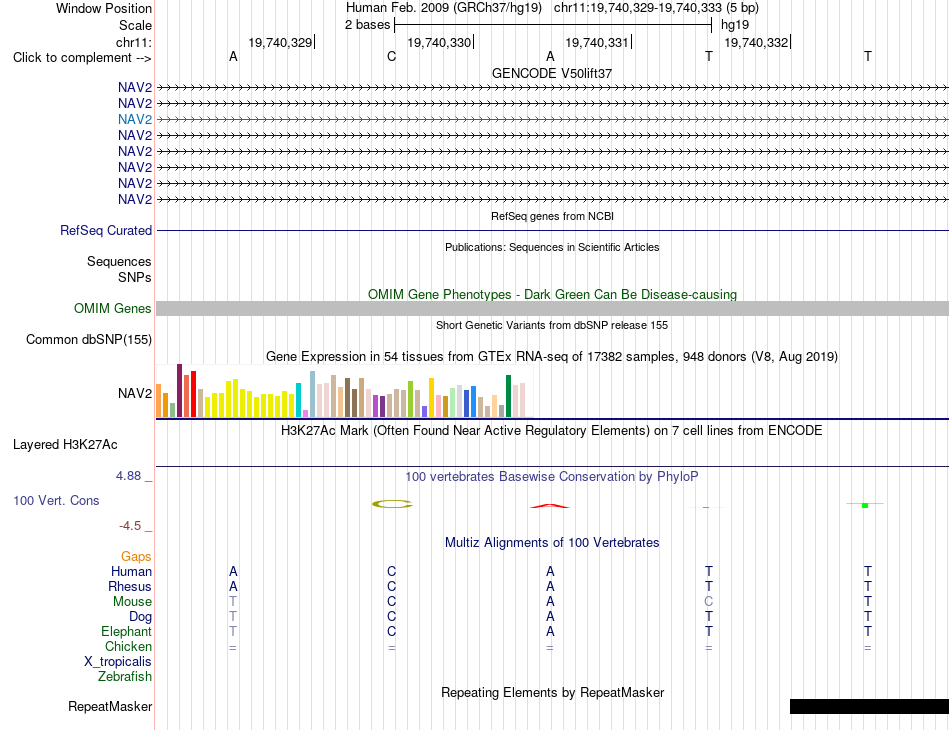
Task: Click the Elephant alignment row label
Action: coord(126,631)
